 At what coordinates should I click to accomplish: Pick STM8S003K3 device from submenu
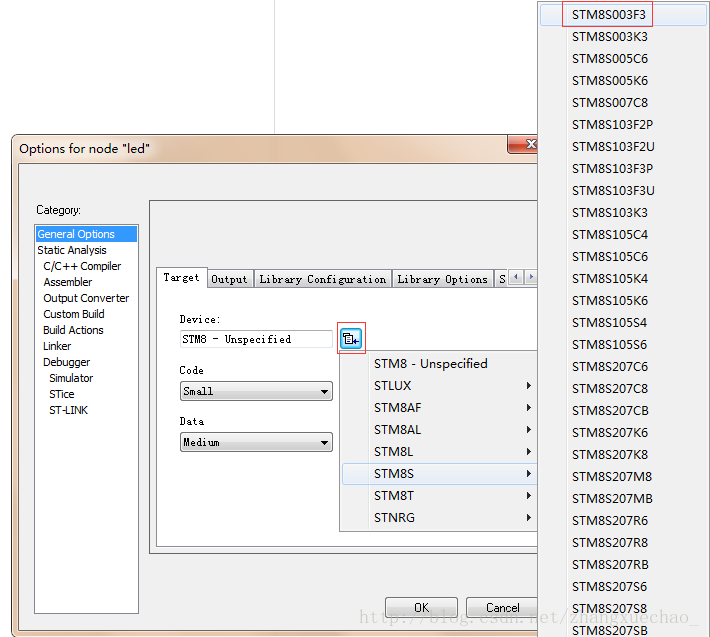coord(623,37)
